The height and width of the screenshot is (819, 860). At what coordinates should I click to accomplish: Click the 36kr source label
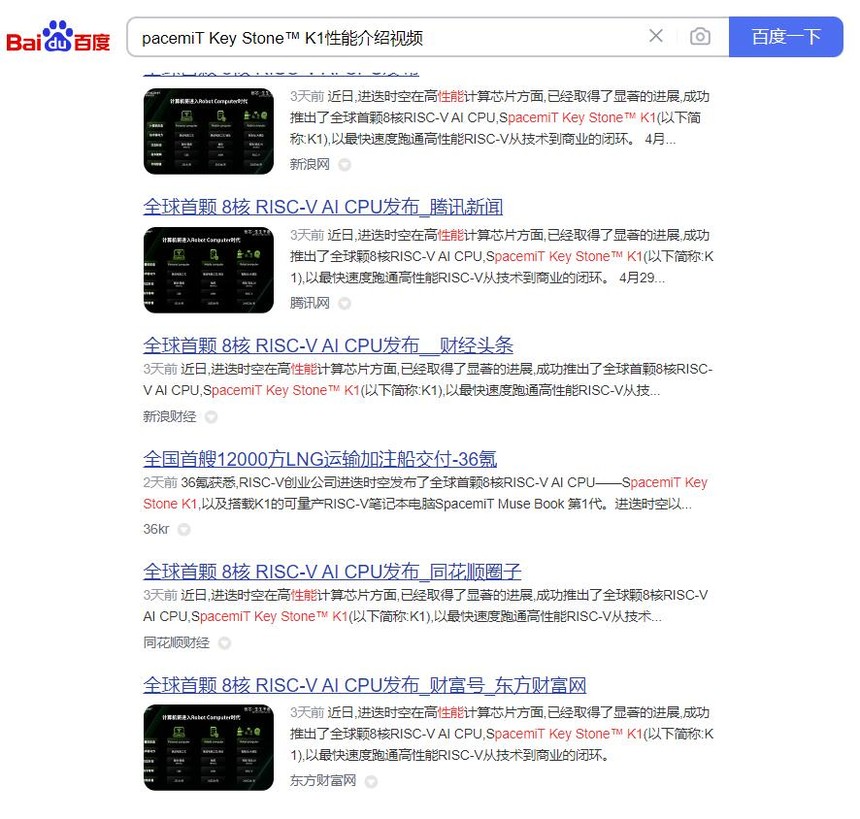156,529
